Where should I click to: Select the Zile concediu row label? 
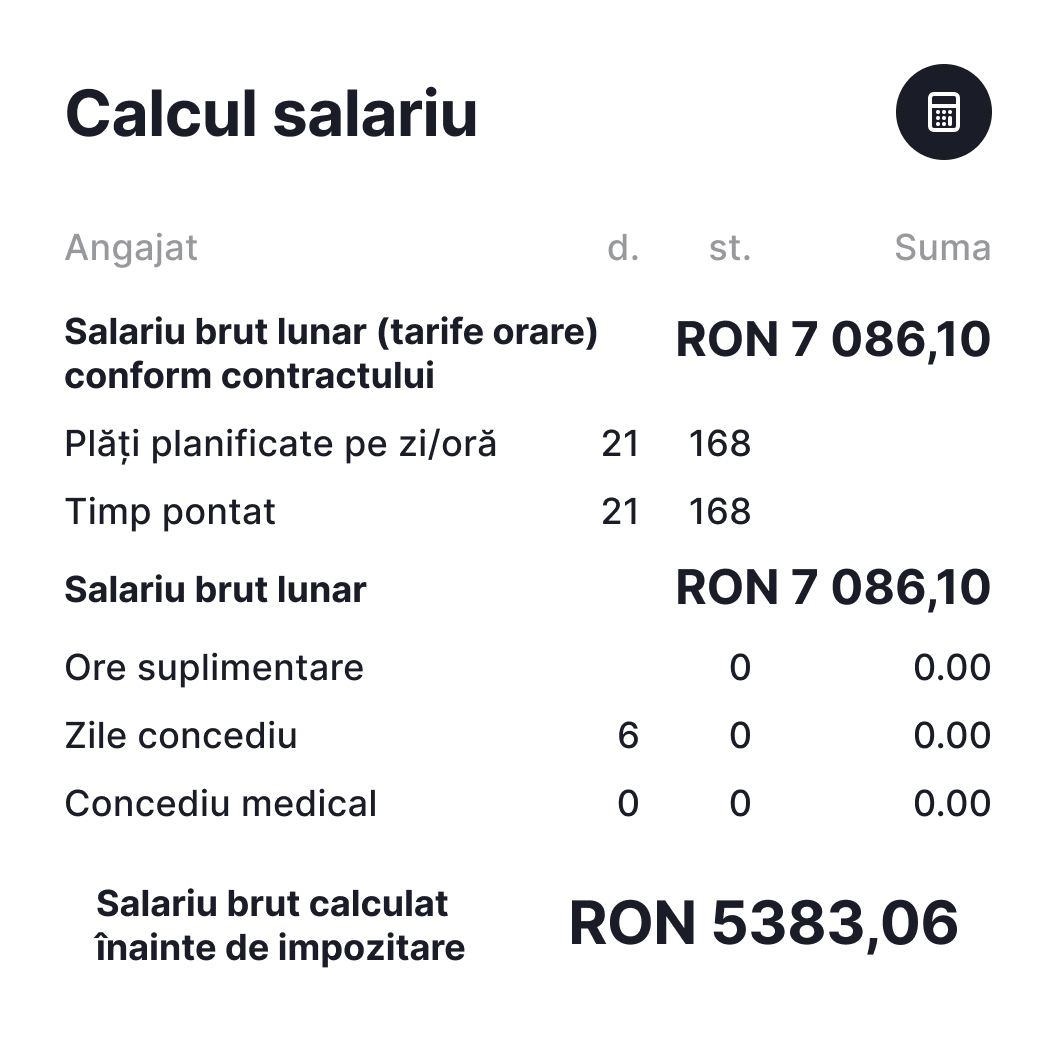pos(181,736)
